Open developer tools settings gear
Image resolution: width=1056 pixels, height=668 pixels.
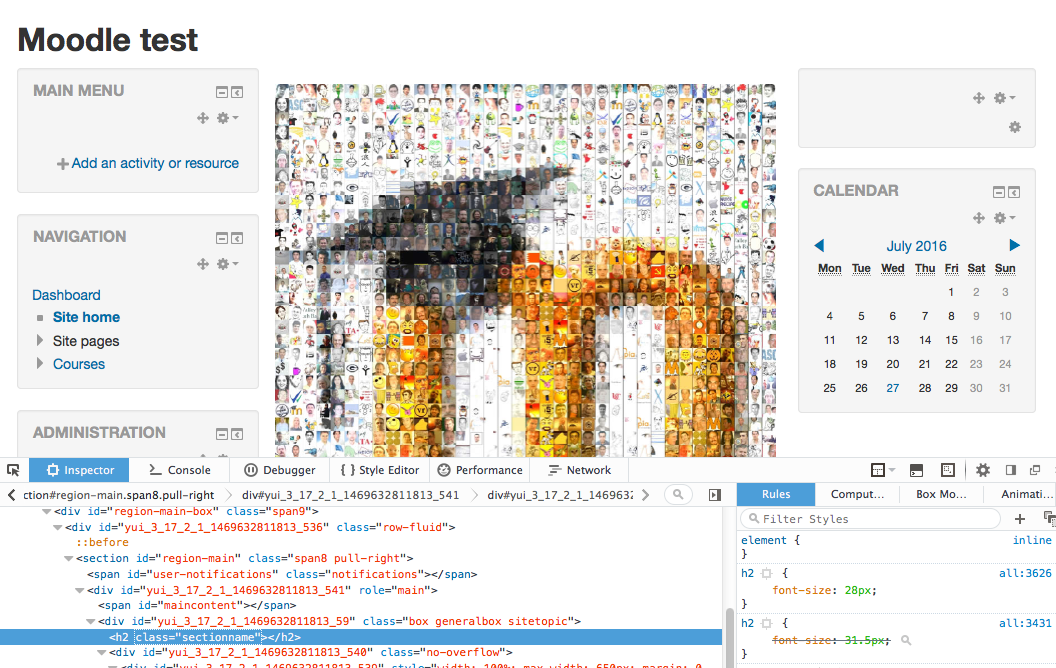click(x=983, y=470)
